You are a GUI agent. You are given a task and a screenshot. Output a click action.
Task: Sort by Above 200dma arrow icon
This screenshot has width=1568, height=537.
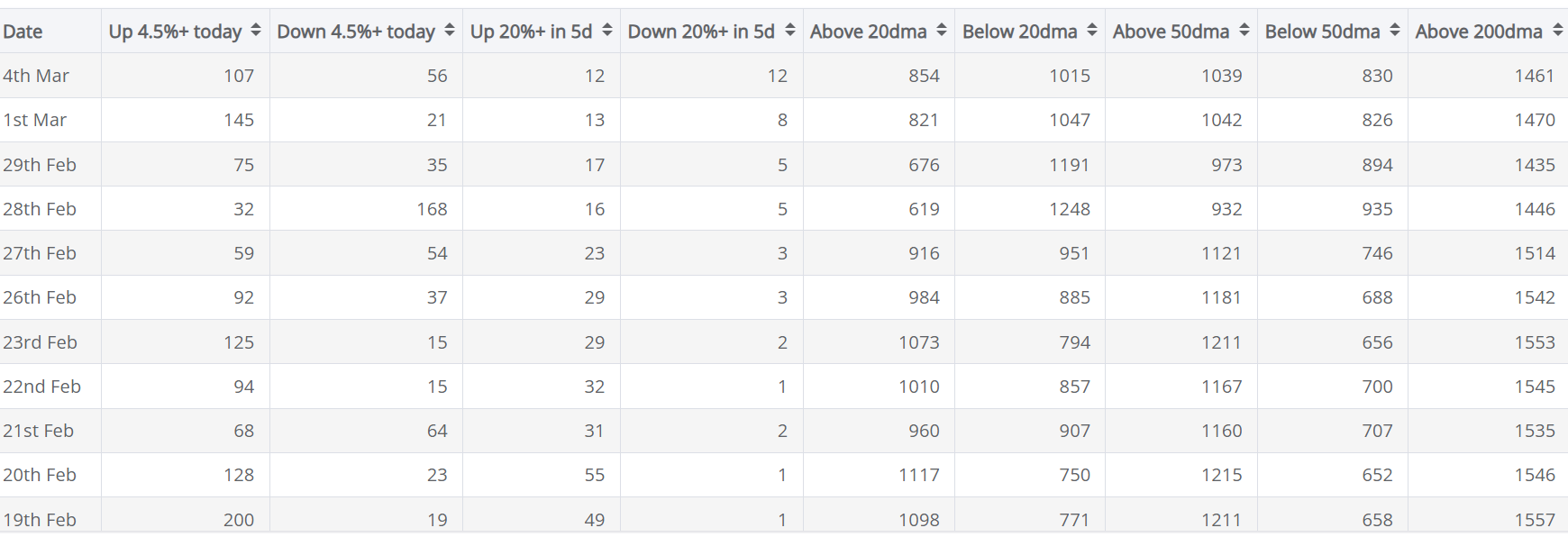tap(1558, 31)
